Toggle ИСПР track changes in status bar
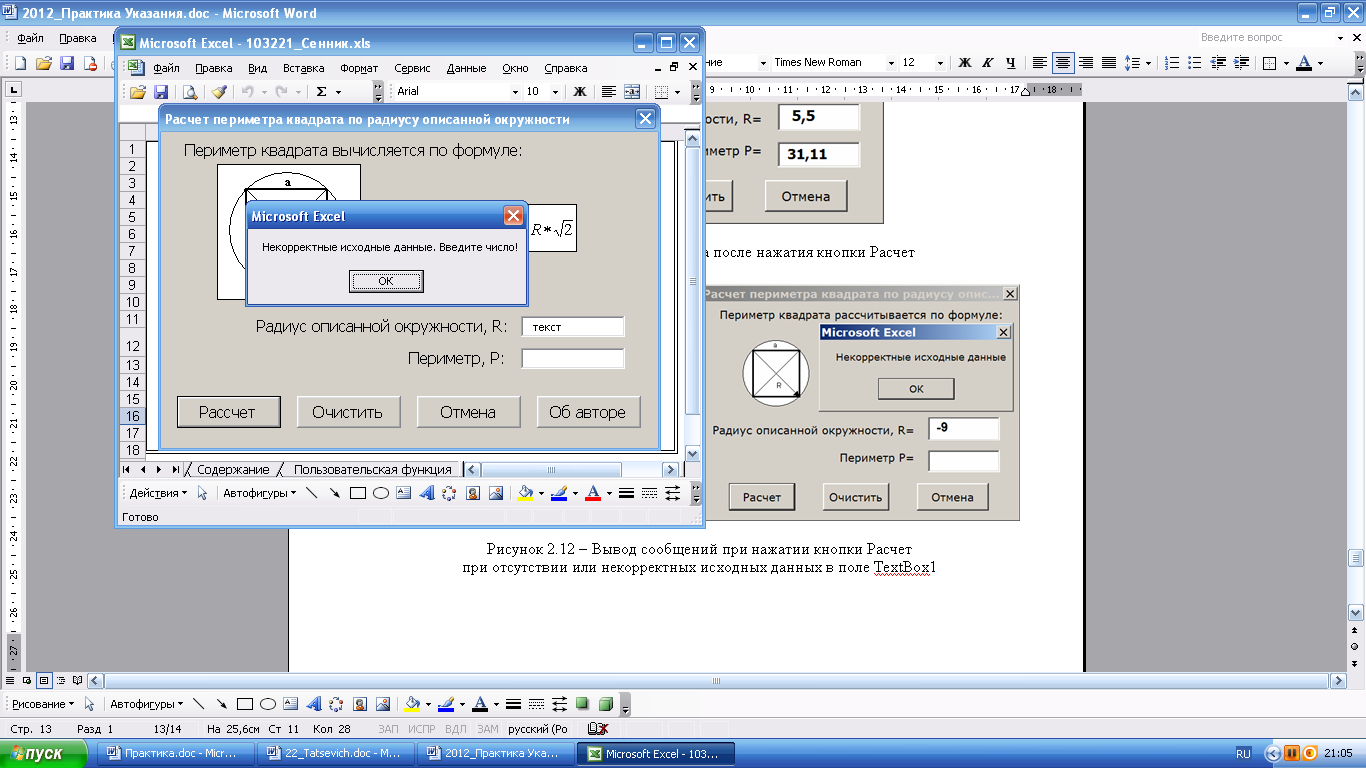1366x768 pixels. click(422, 729)
